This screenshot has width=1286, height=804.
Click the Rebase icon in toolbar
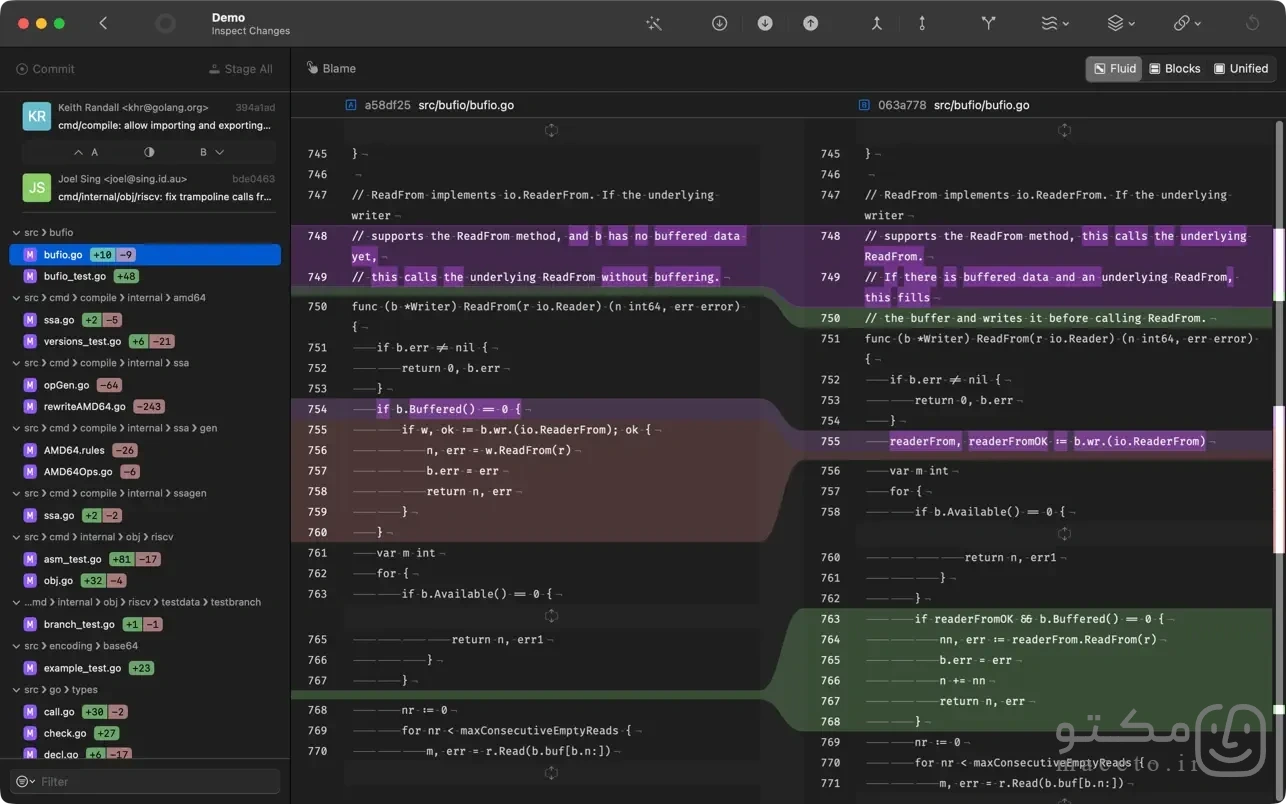tap(922, 23)
